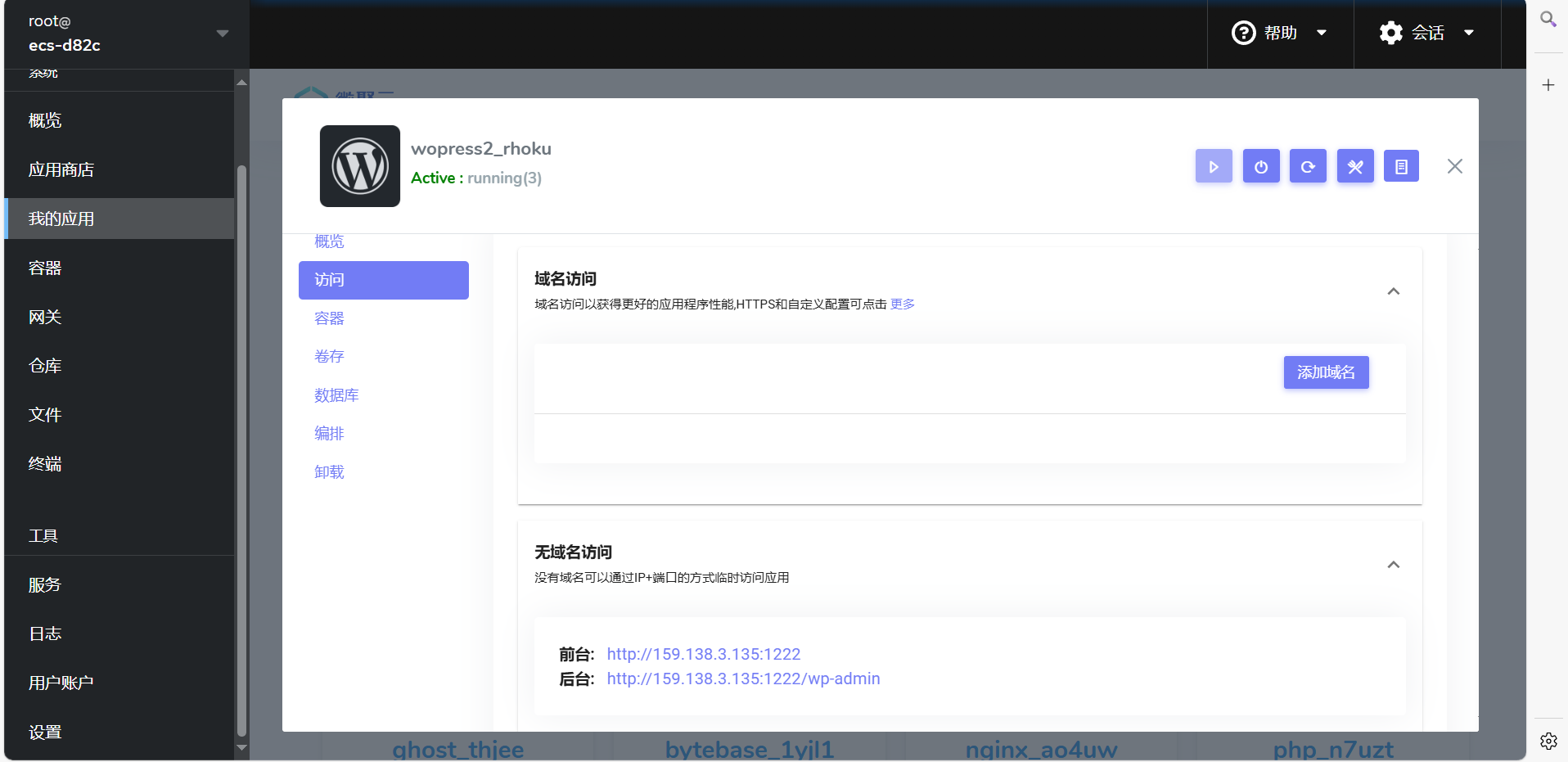Open 用户账户 in left sidebar

pos(119,683)
